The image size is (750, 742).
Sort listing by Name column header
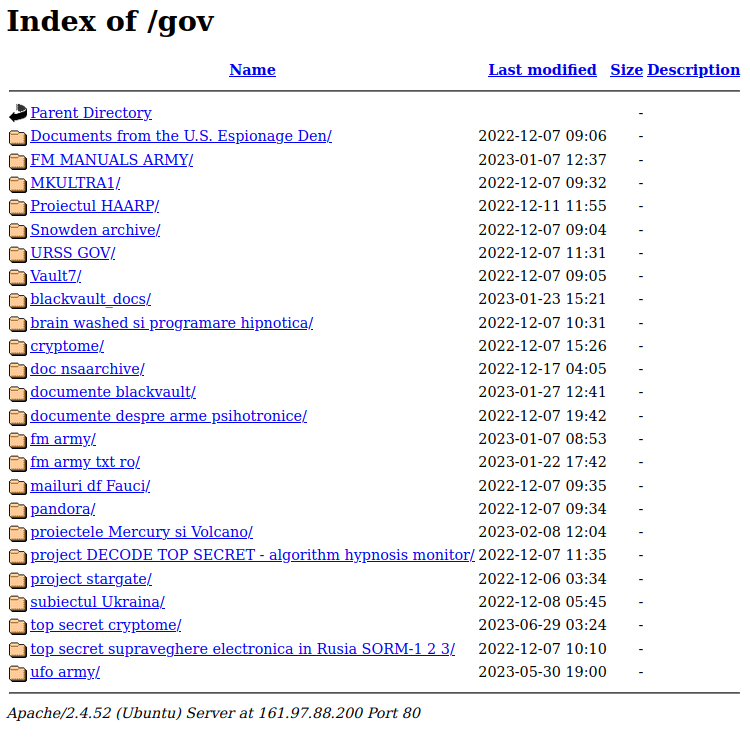coord(253,70)
